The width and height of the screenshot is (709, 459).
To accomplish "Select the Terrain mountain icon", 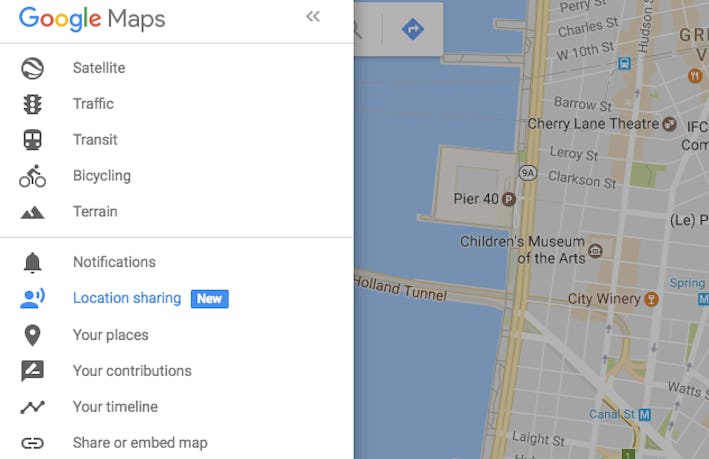I will [32, 212].
